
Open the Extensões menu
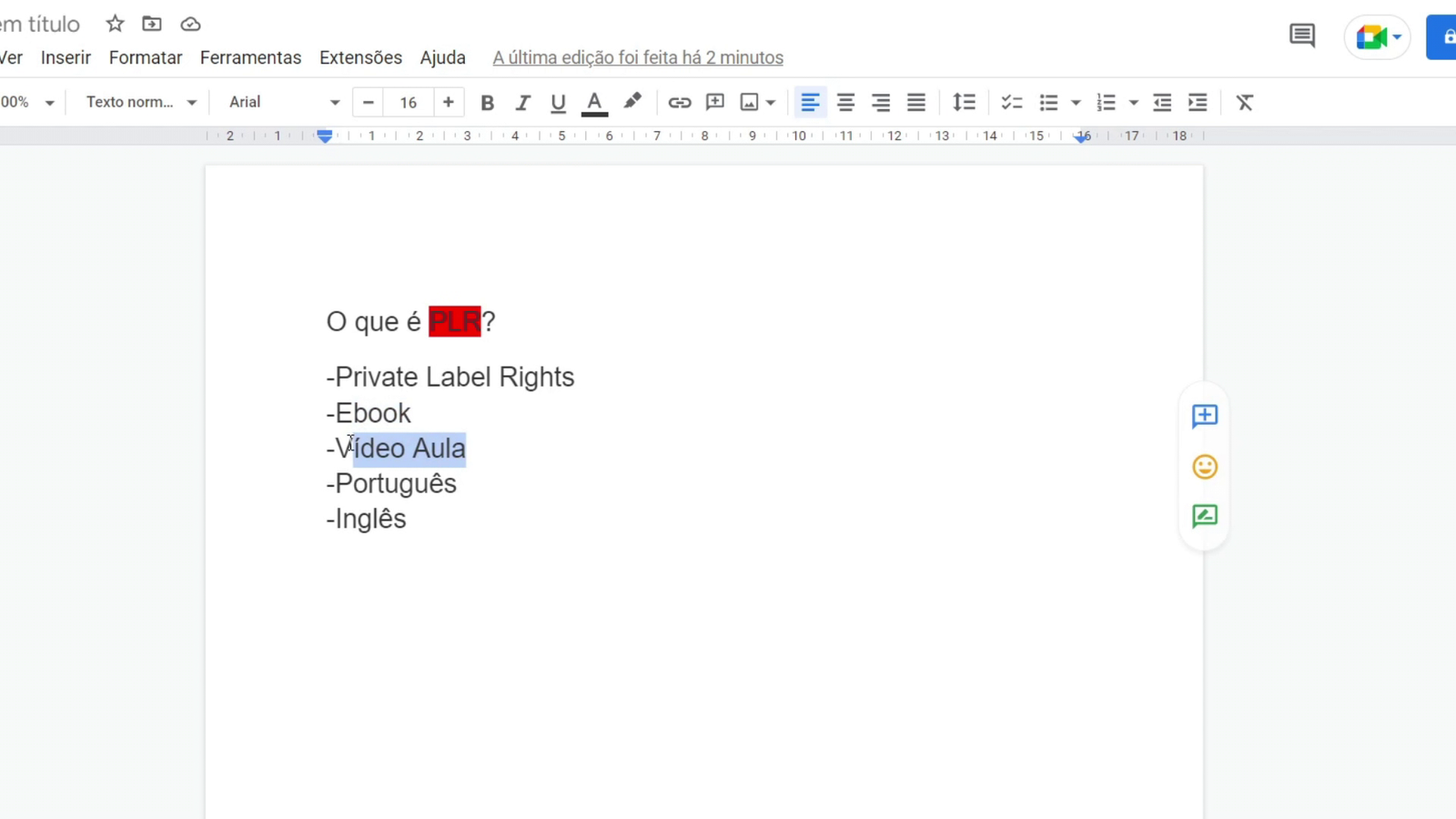pyautogui.click(x=360, y=57)
